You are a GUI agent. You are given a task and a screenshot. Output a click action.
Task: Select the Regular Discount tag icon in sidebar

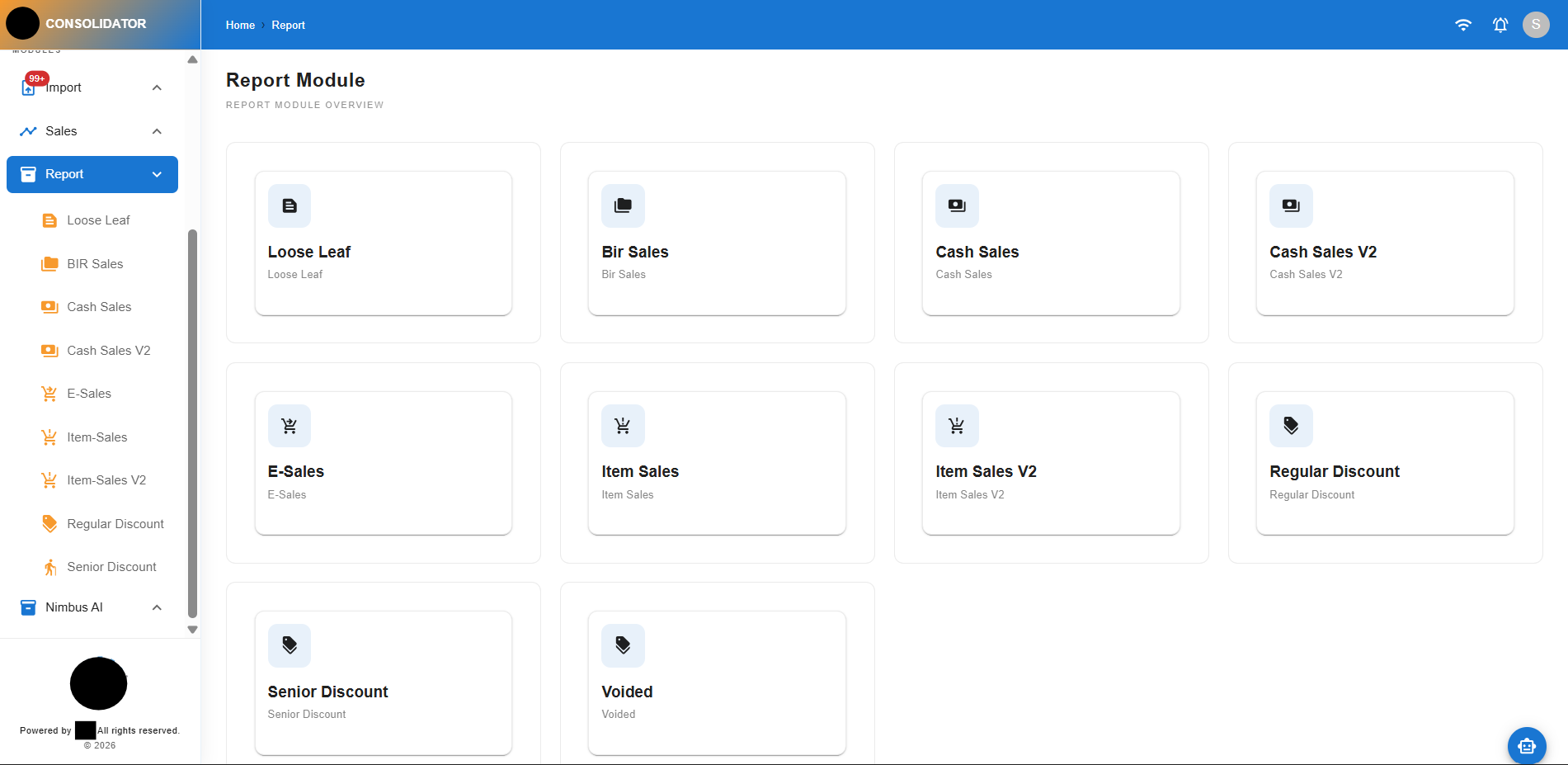tap(49, 523)
